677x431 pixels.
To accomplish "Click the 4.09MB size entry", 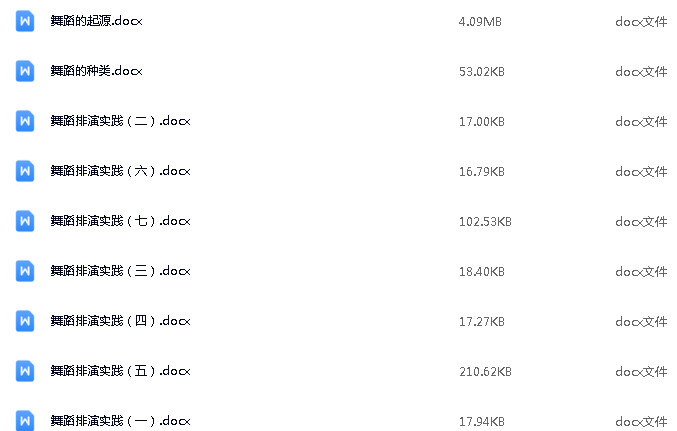I will click(x=480, y=22).
